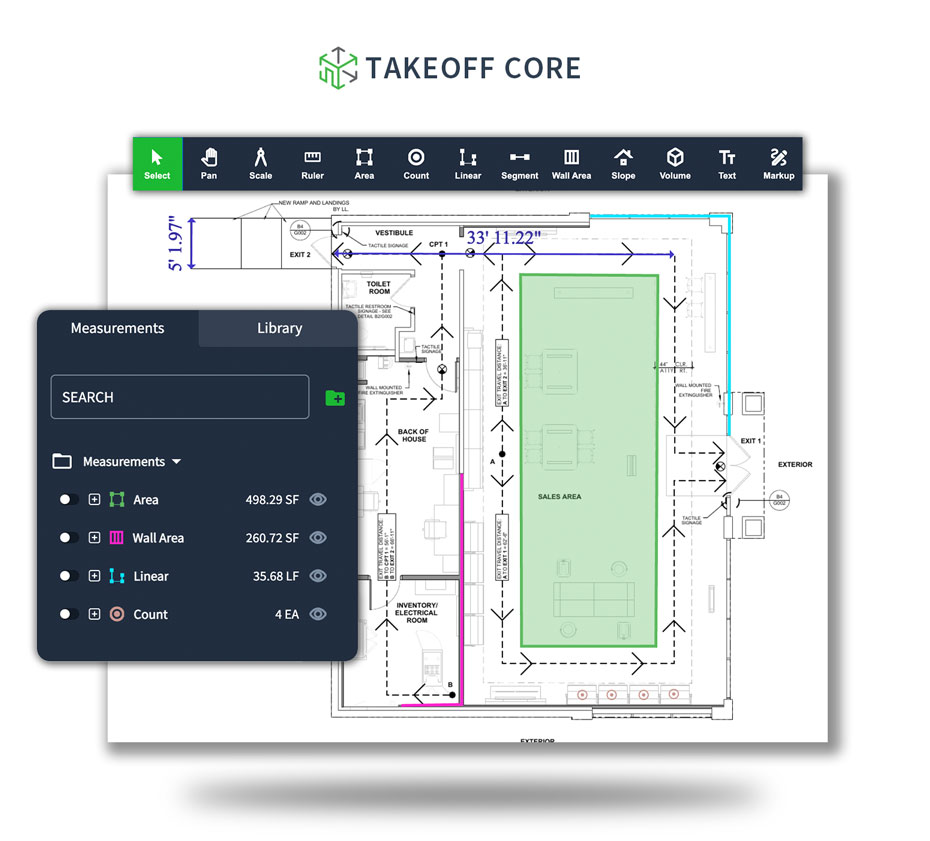This screenshot has height=841, width=930.
Task: Switch to the Library tab
Action: [x=279, y=328]
